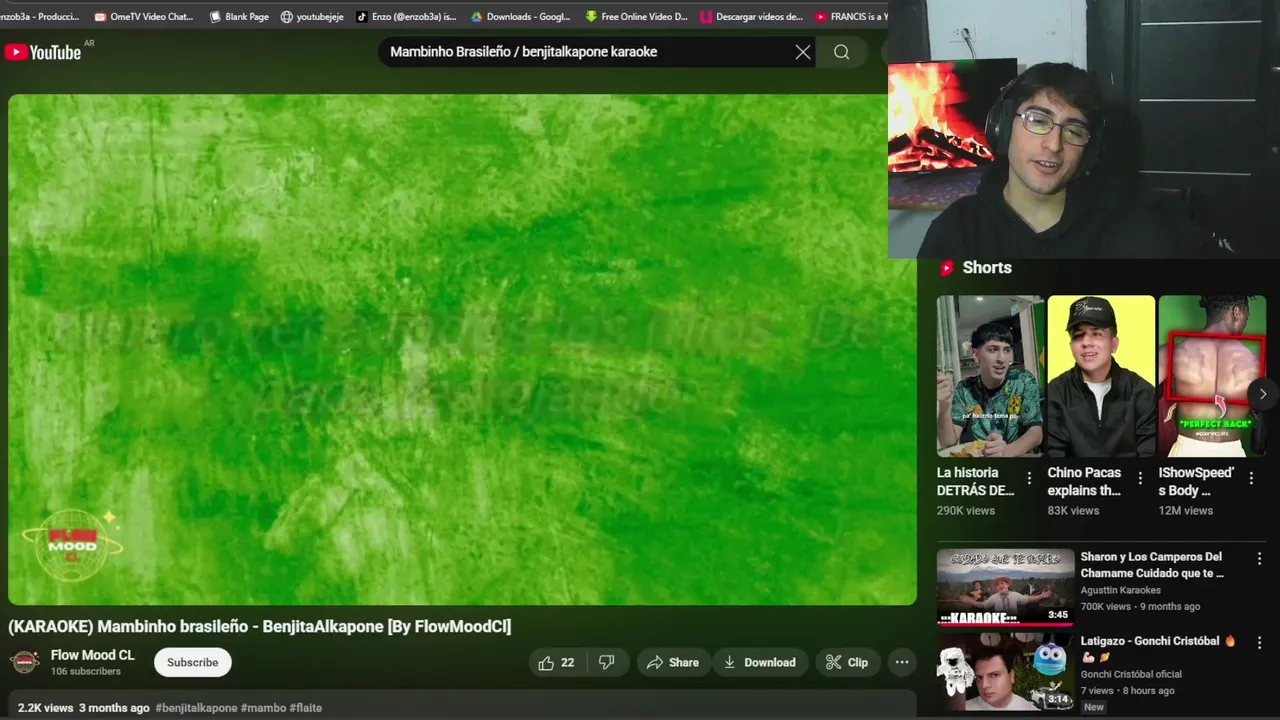
Task: Click the #benjitalkapone hashtag
Action: 196,707
